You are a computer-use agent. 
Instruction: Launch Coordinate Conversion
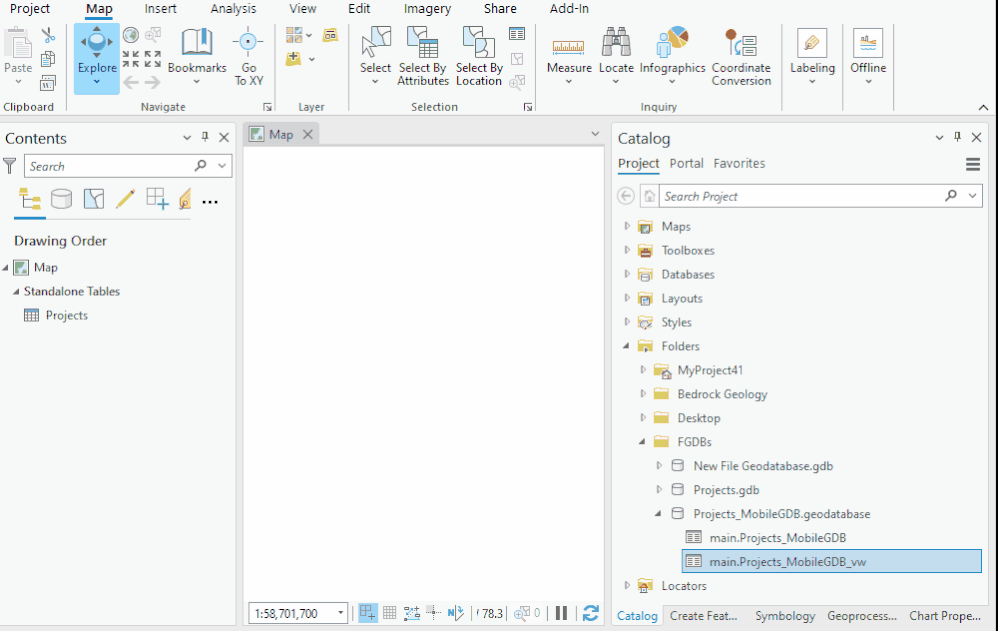coord(741,56)
